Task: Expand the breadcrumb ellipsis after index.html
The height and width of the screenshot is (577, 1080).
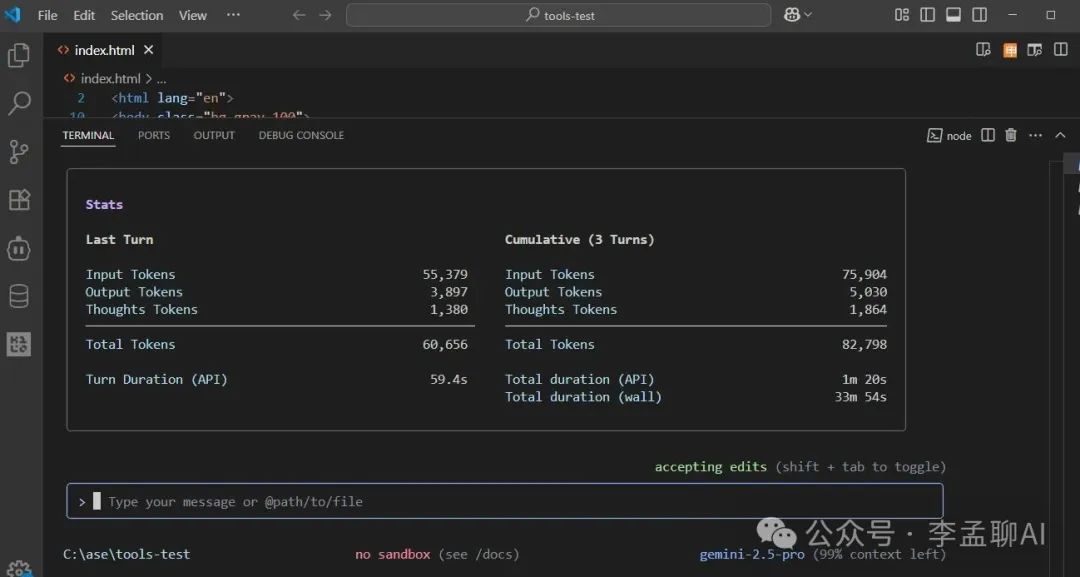Action: [x=161, y=79]
